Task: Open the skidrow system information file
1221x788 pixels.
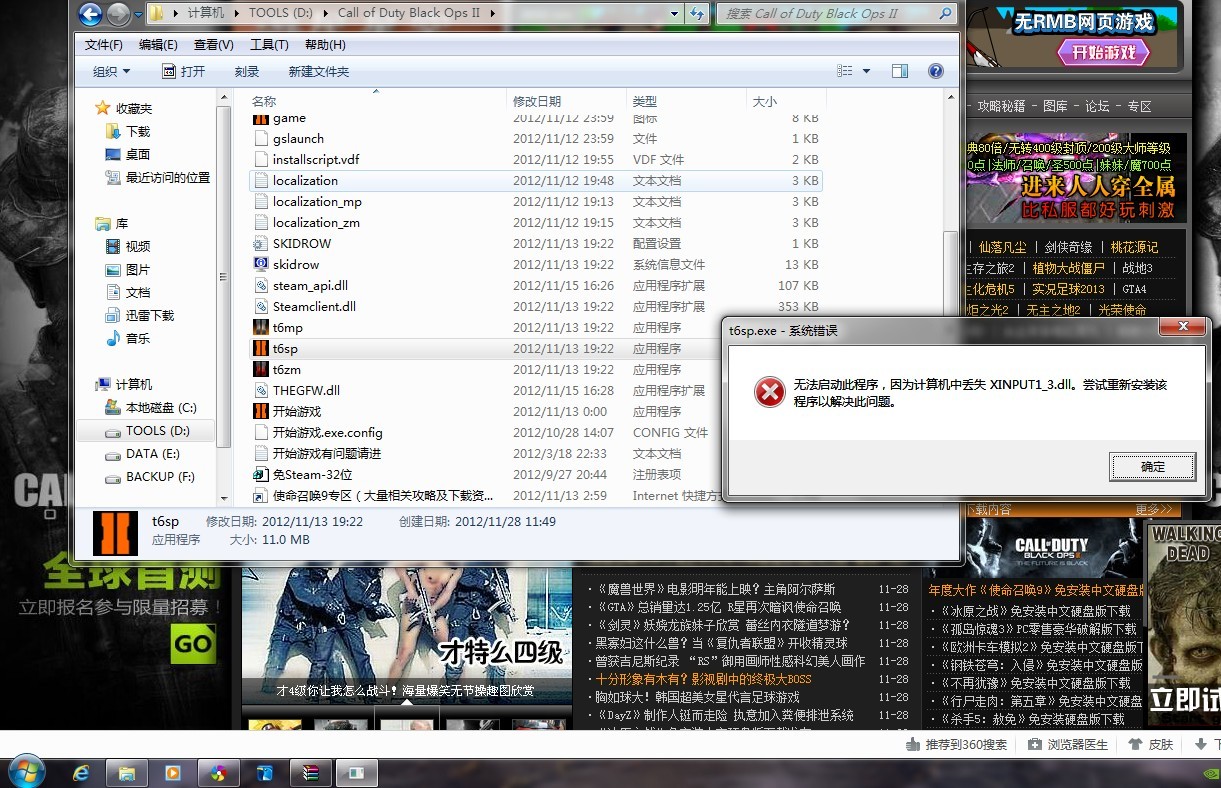Action: click(292, 264)
